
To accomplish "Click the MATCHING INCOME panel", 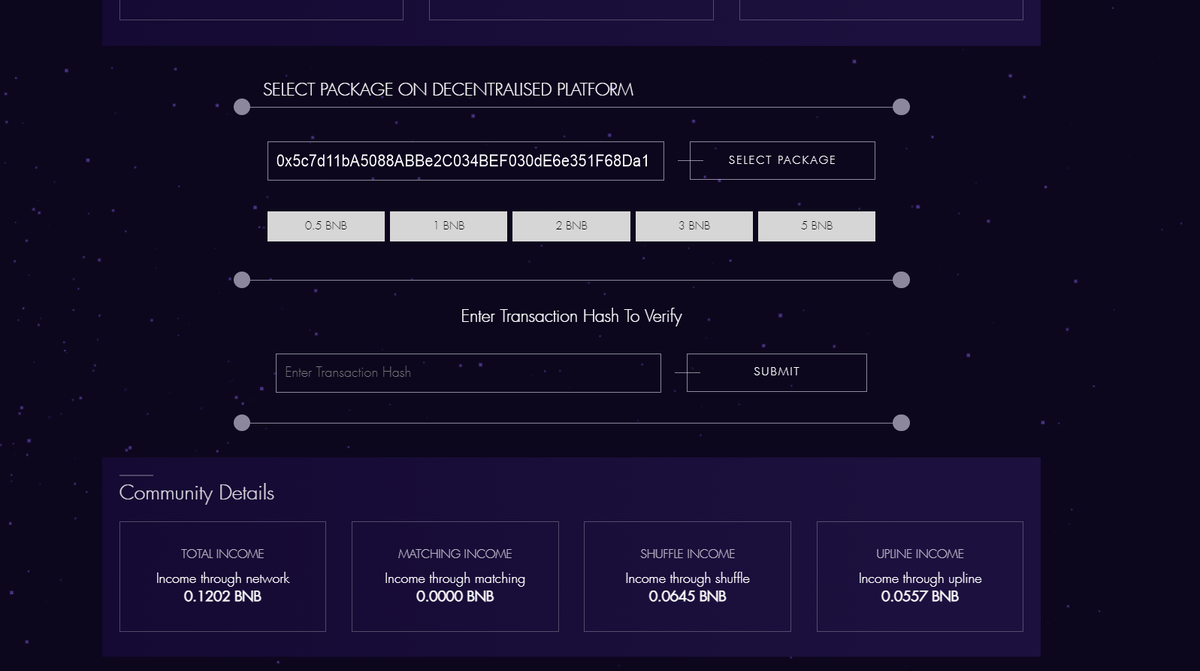I will pyautogui.click(x=455, y=576).
